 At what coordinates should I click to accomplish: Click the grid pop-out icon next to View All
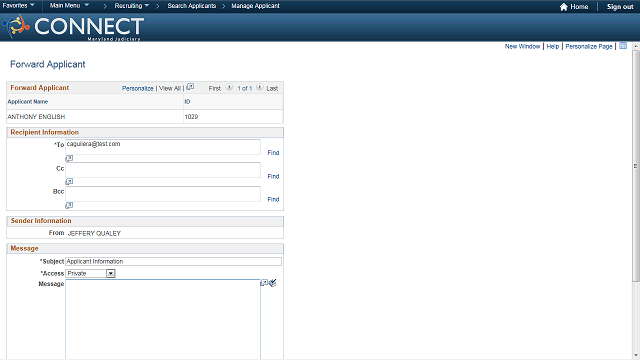point(190,87)
